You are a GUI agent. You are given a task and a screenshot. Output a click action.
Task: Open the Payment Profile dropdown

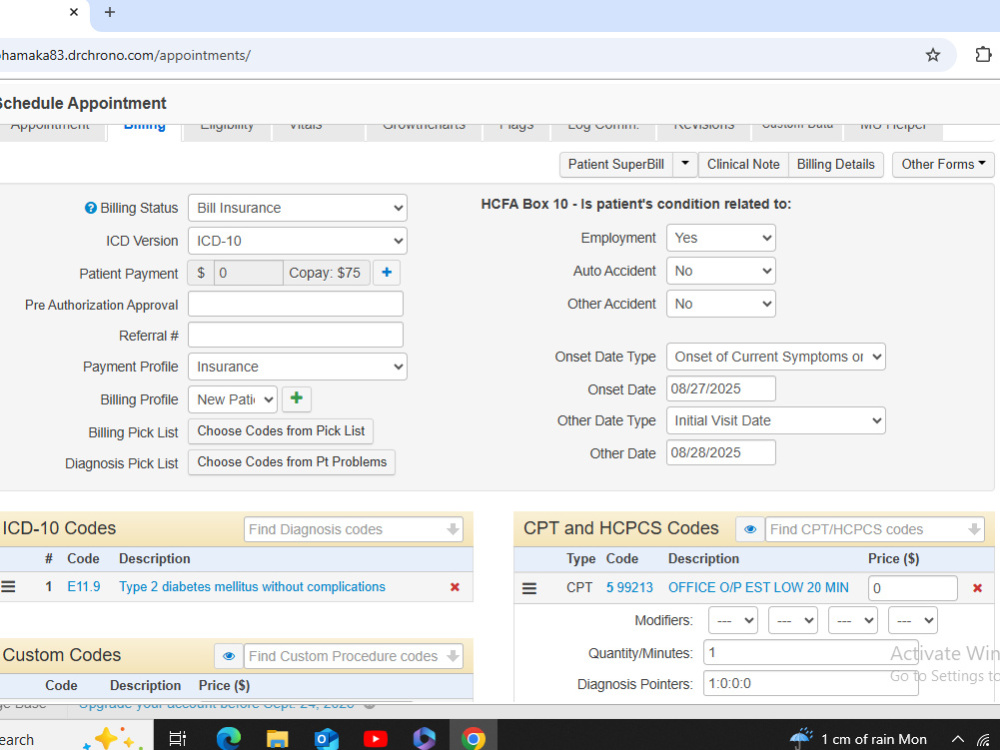pos(298,367)
